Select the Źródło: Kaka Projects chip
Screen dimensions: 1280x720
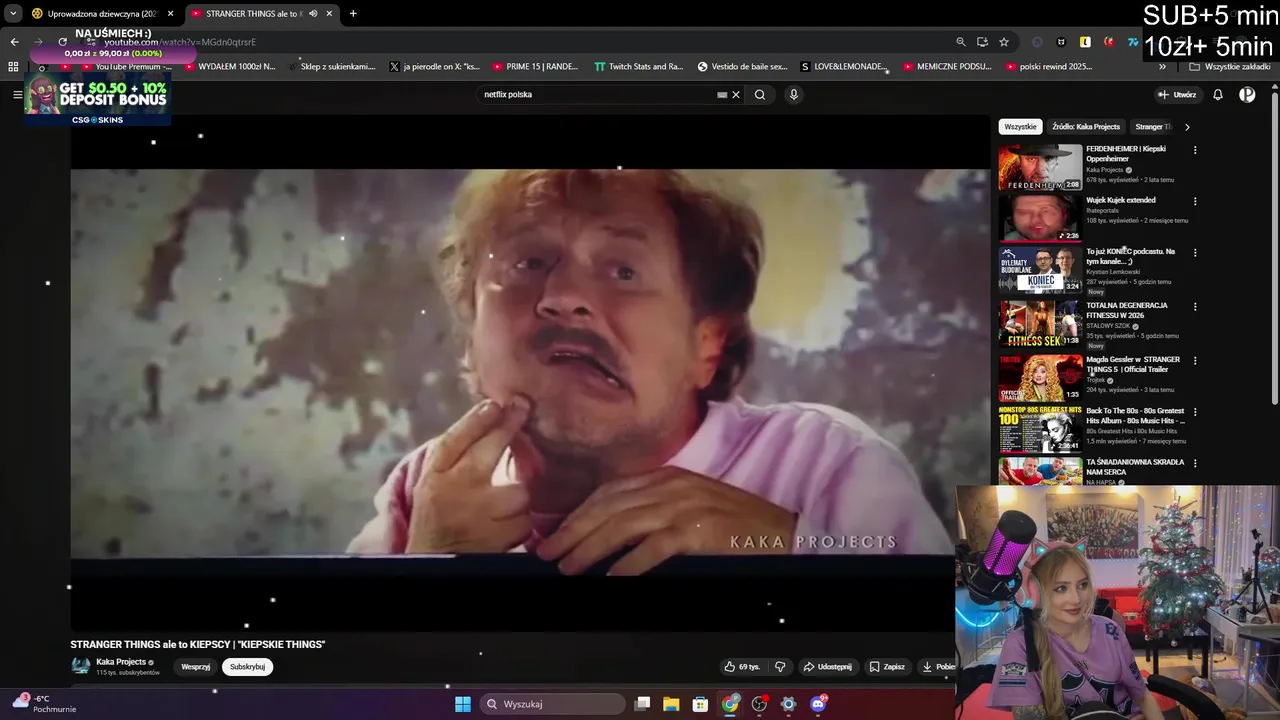(1086, 127)
